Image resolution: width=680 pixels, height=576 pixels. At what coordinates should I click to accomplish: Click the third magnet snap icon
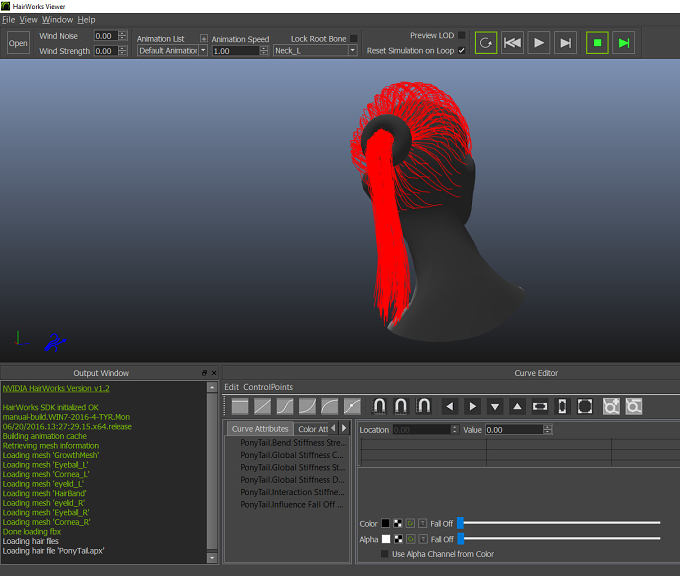[423, 406]
